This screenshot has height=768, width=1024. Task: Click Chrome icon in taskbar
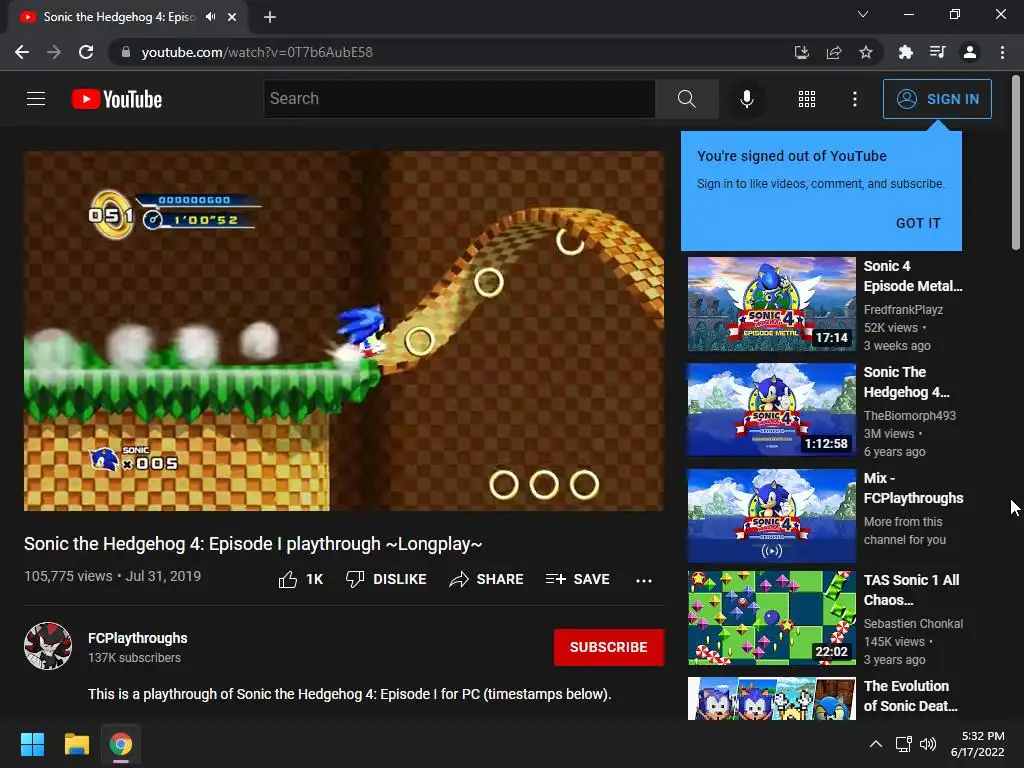click(121, 744)
